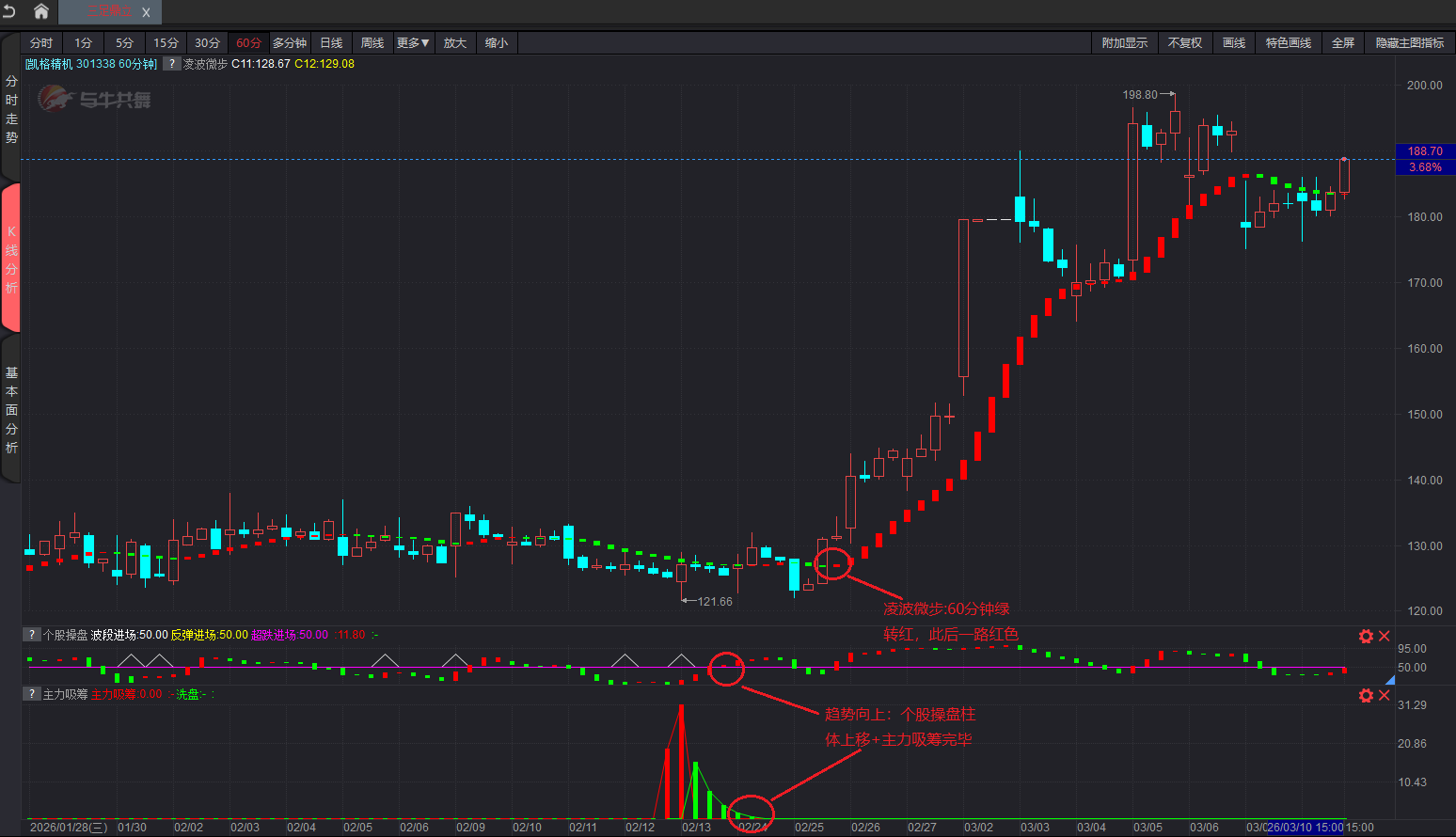This screenshot has height=837, width=1456.
Task: Go to the home page icon
Action: [41, 11]
